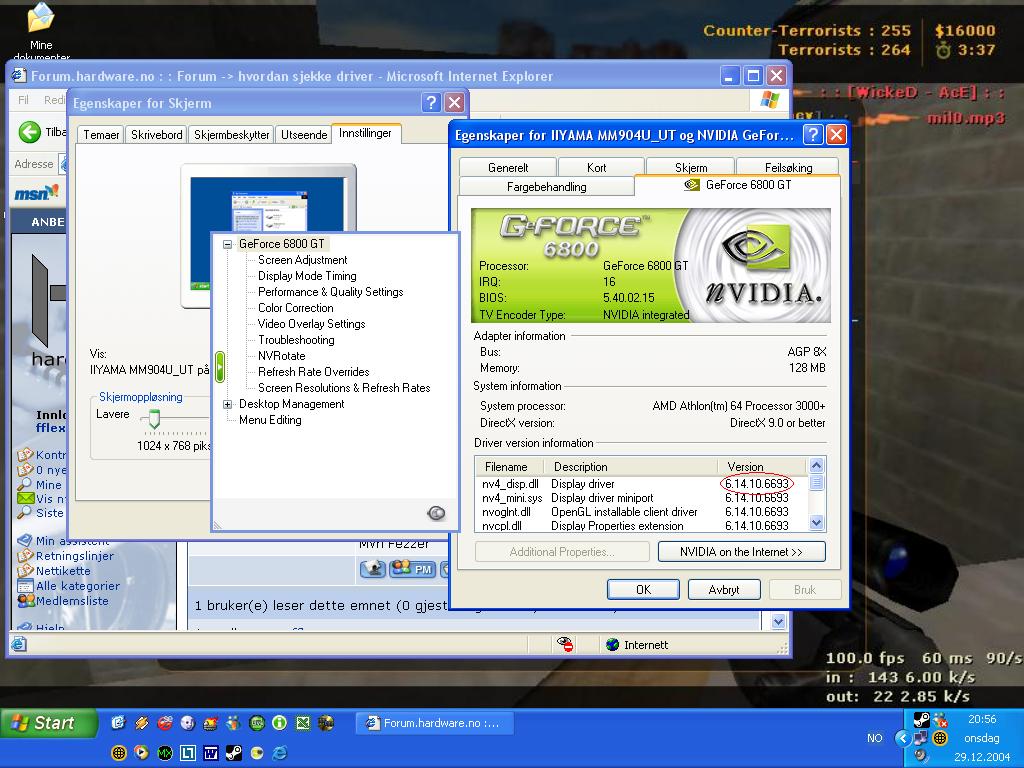
Task: Open the Fil menu in Internet Explorer
Action: coord(24,100)
